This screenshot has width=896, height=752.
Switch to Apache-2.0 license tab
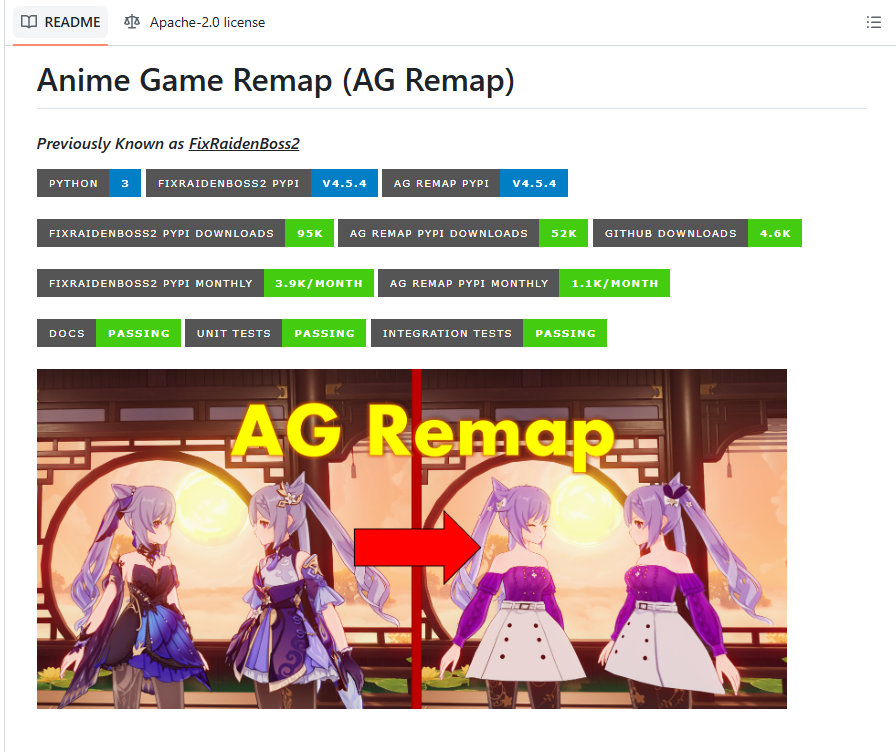click(194, 22)
